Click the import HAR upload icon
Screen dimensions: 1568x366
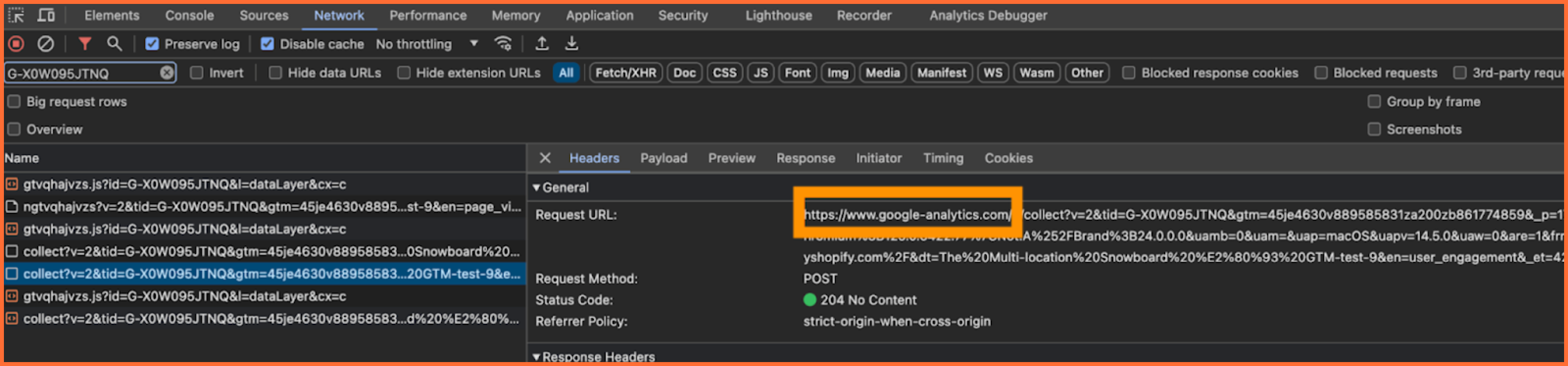pos(541,44)
